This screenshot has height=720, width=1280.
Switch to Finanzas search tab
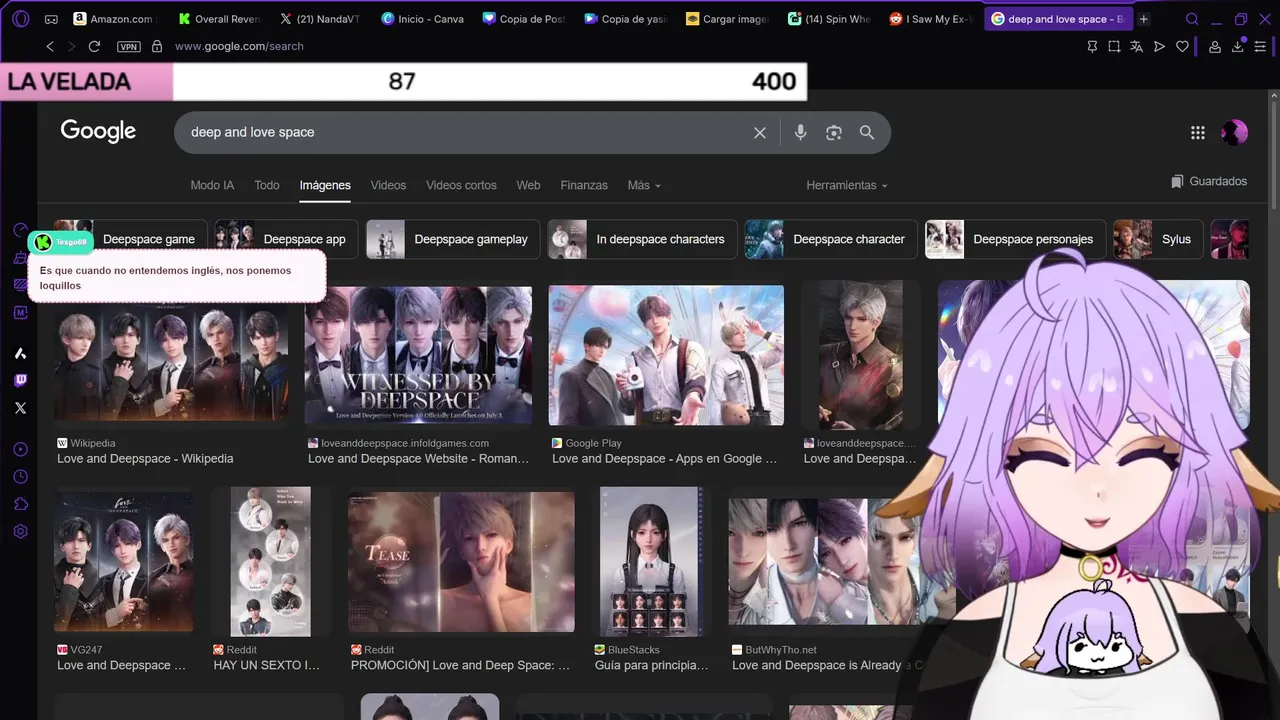[x=584, y=185]
